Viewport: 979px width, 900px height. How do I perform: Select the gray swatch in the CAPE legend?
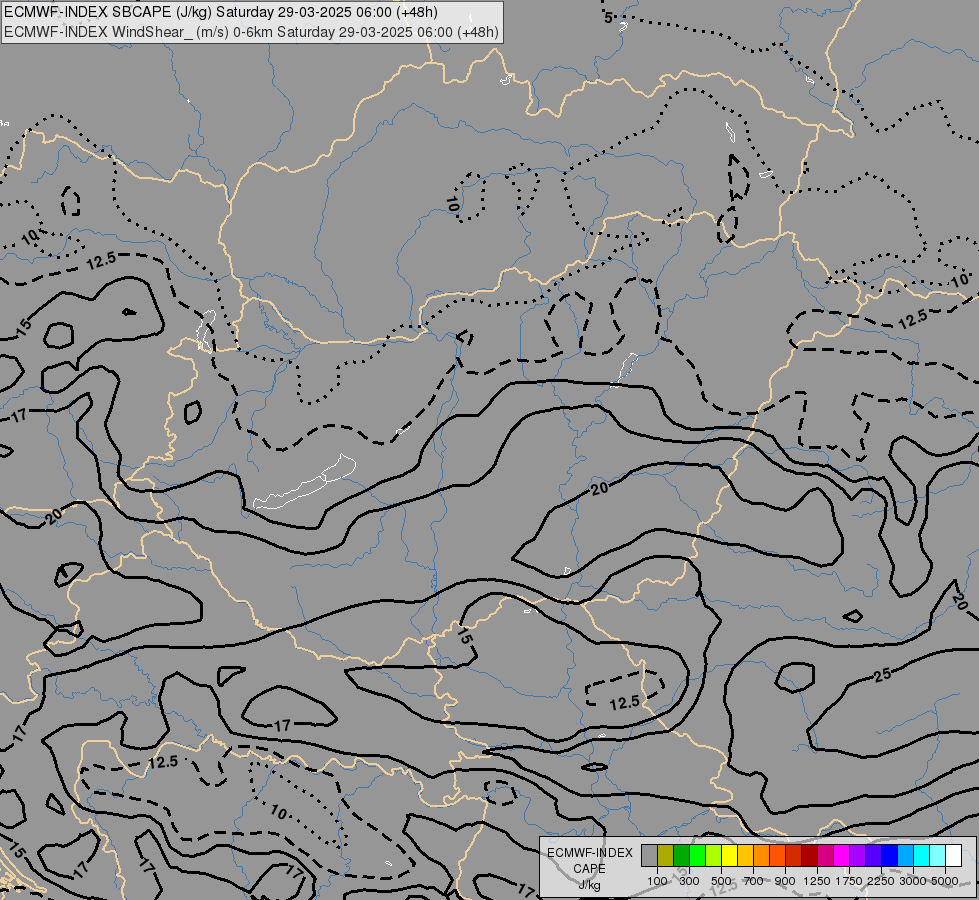pos(649,856)
